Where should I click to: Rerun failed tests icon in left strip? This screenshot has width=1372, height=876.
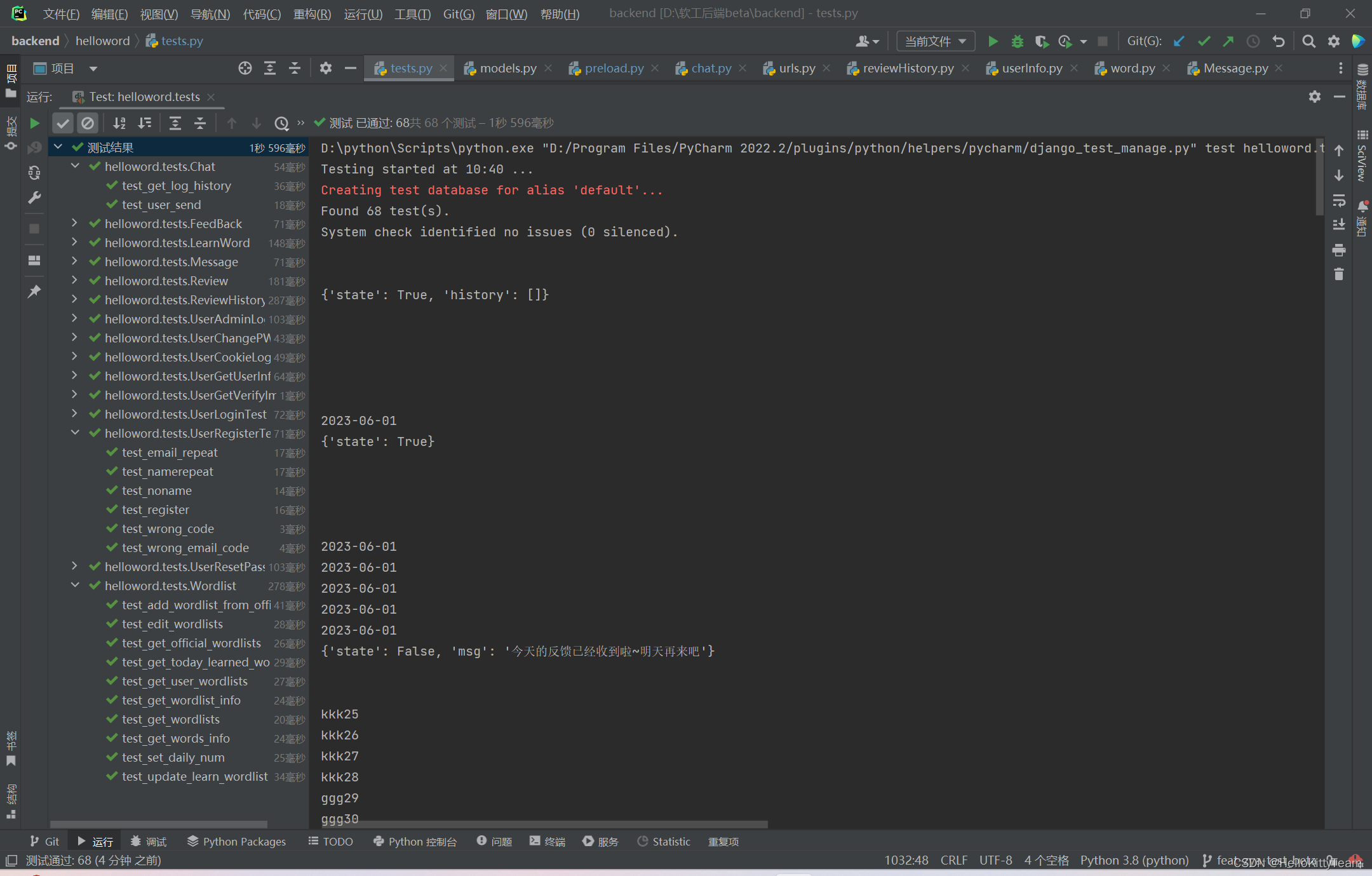[x=35, y=147]
